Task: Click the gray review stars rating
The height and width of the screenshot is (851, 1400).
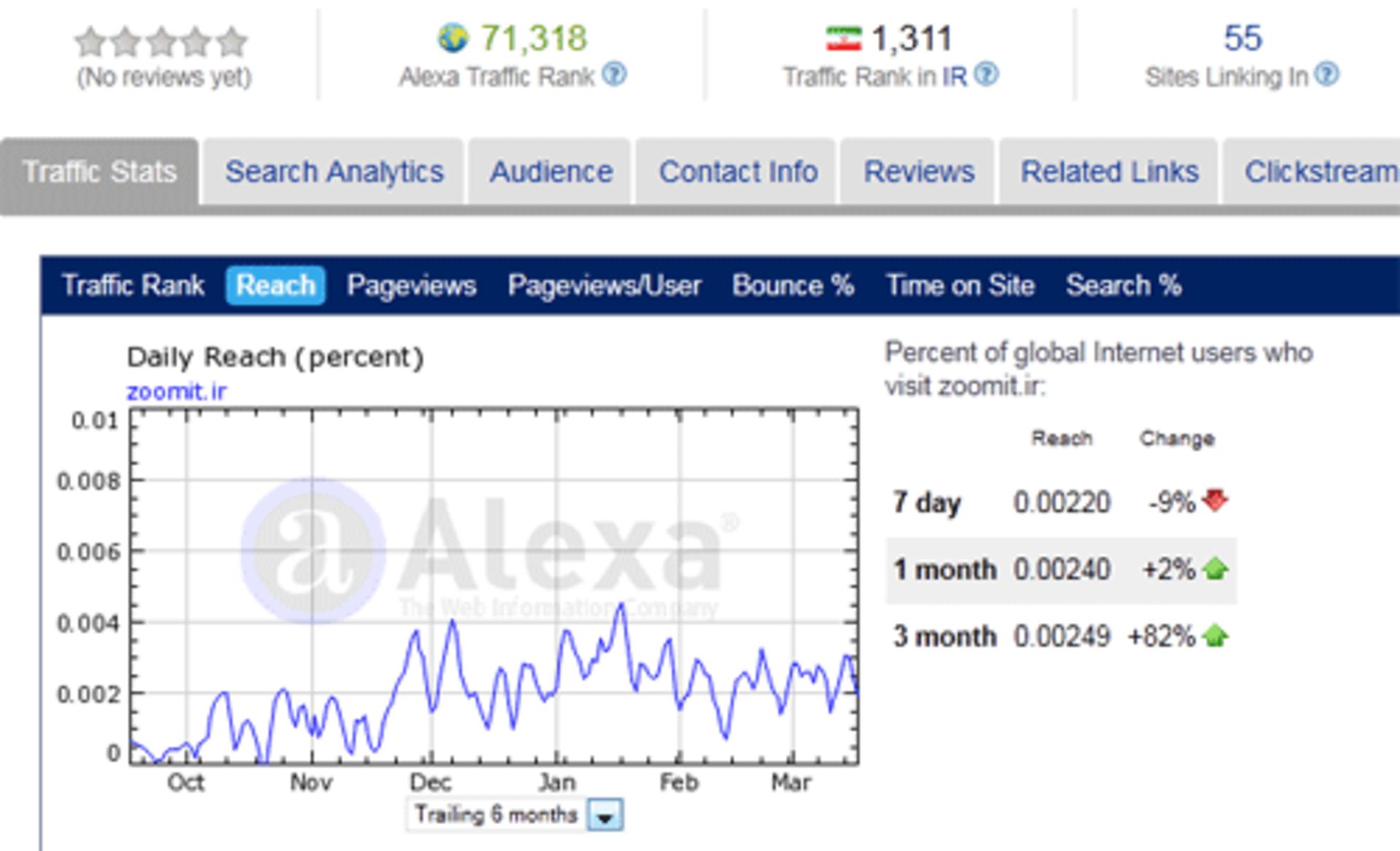Action: pyautogui.click(x=161, y=42)
